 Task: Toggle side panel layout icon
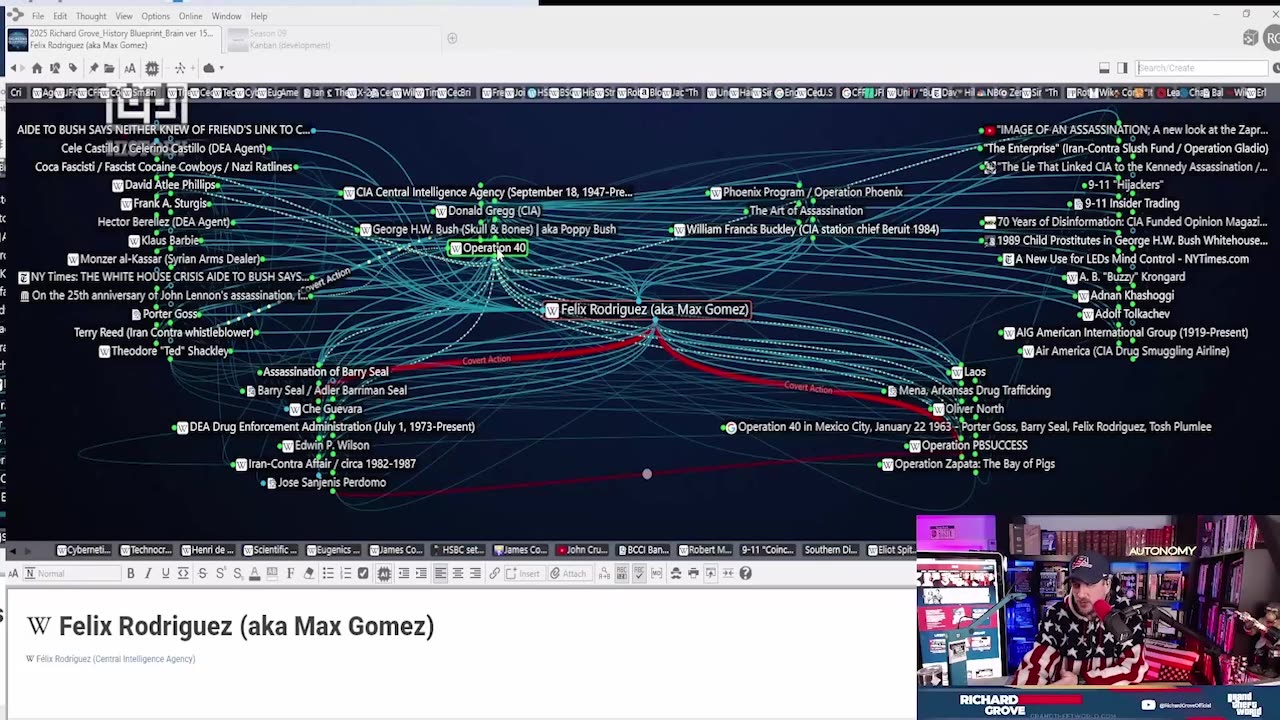1122,68
